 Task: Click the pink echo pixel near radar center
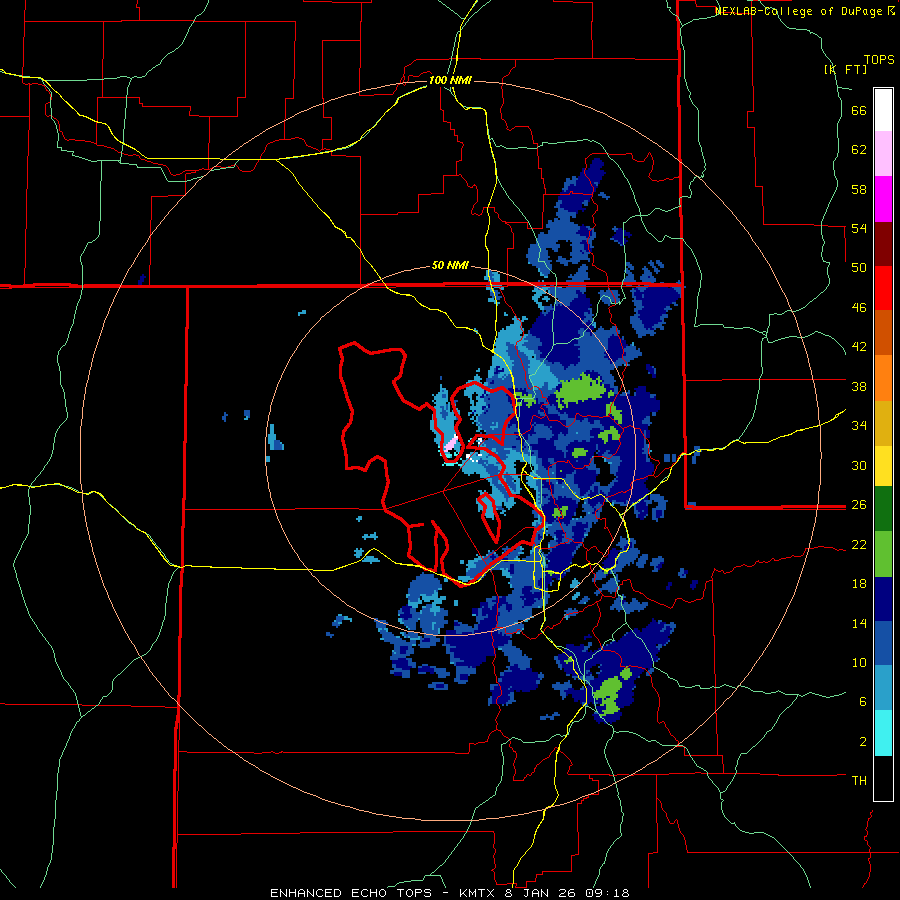click(x=452, y=443)
